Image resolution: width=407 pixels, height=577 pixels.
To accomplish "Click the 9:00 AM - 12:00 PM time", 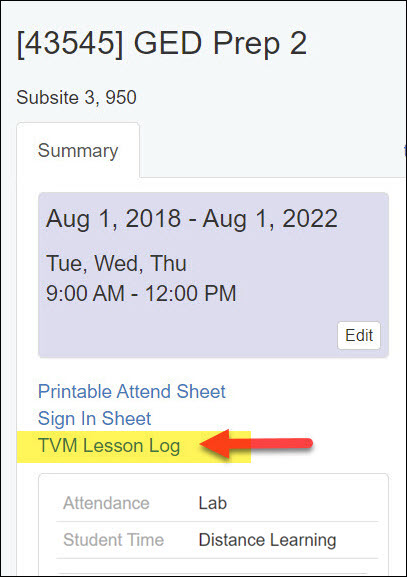I will click(x=141, y=293).
